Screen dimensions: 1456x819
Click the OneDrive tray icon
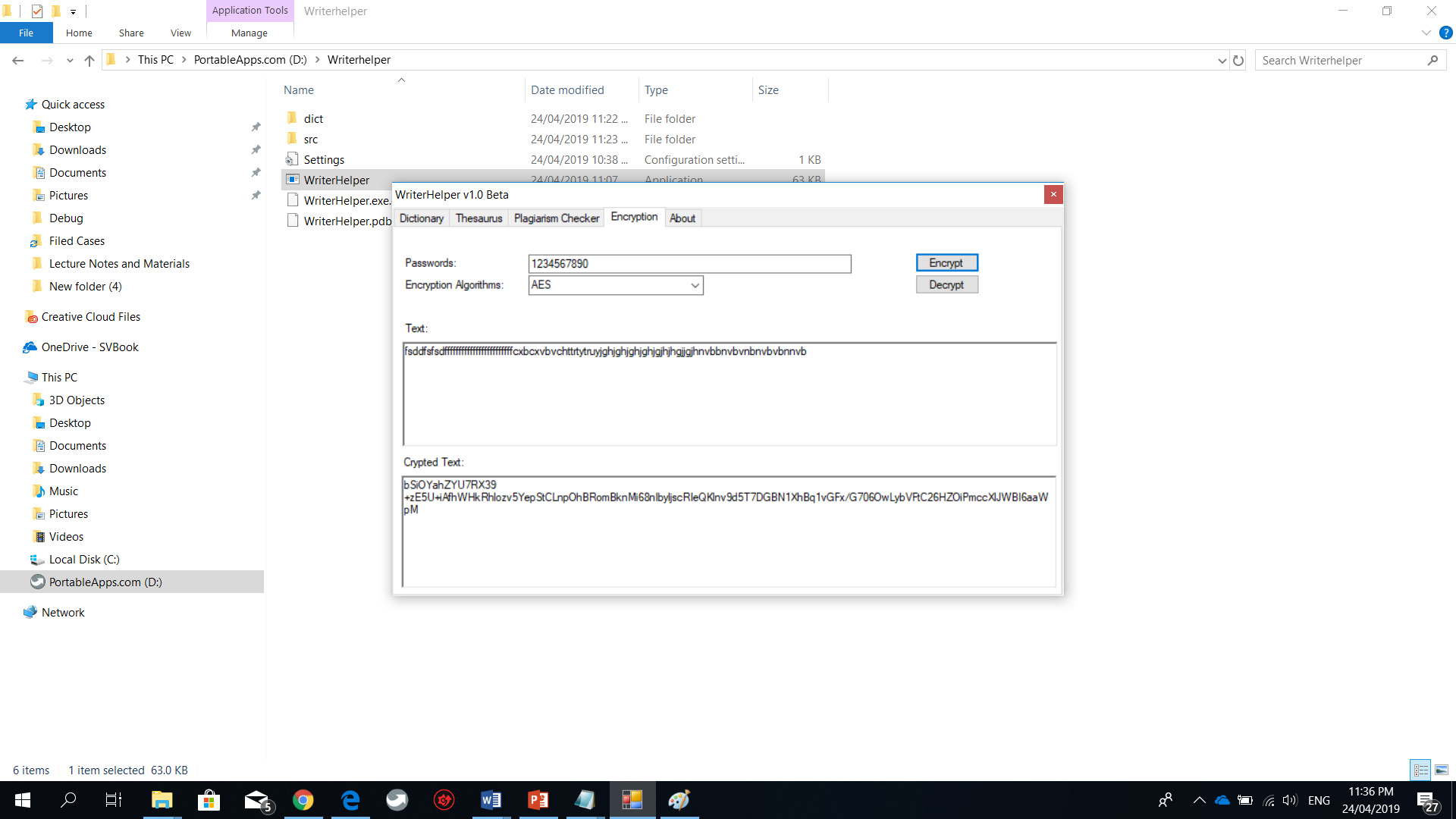click(x=1222, y=800)
